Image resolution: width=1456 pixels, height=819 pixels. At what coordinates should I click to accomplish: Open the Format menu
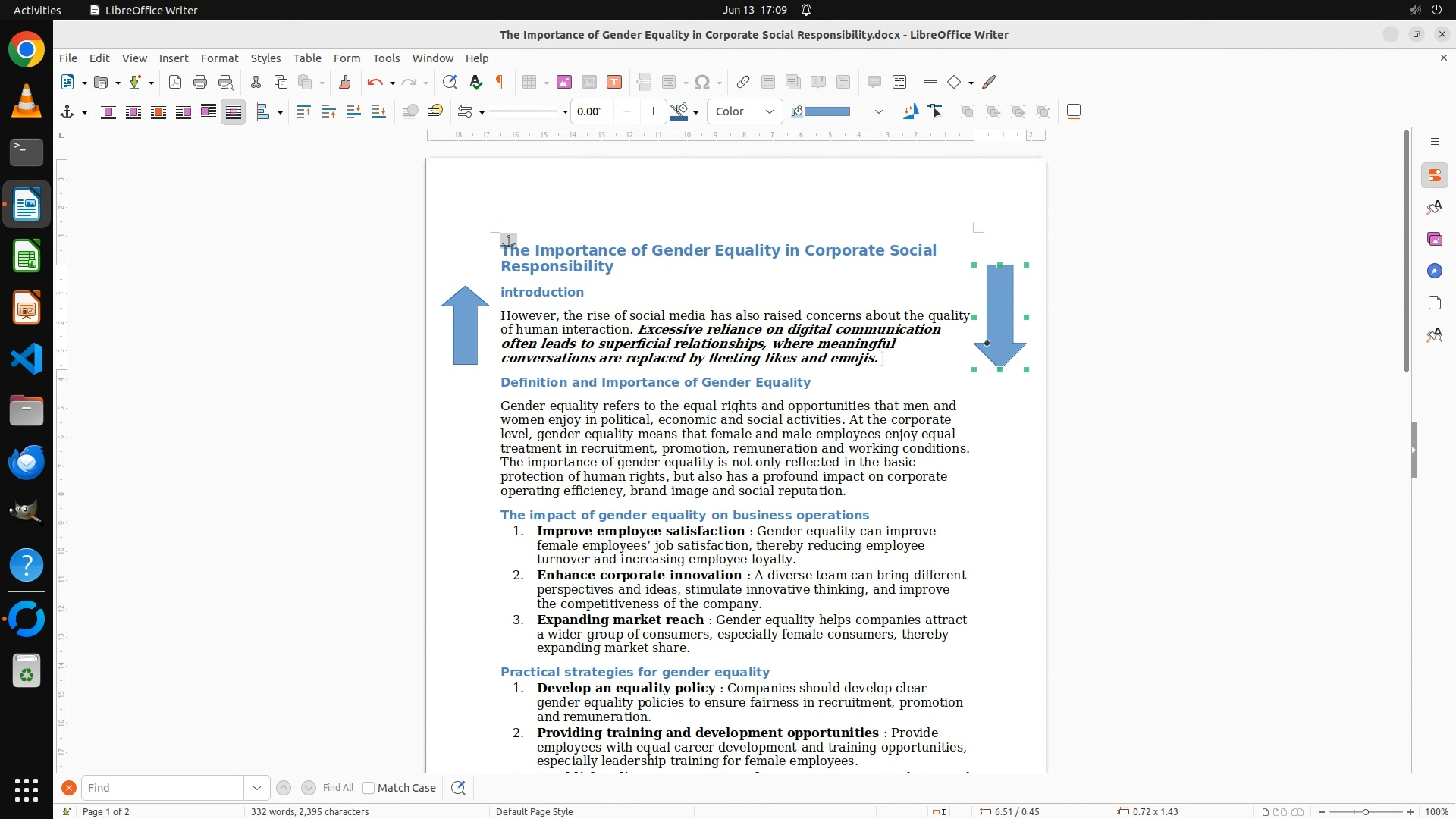[219, 58]
